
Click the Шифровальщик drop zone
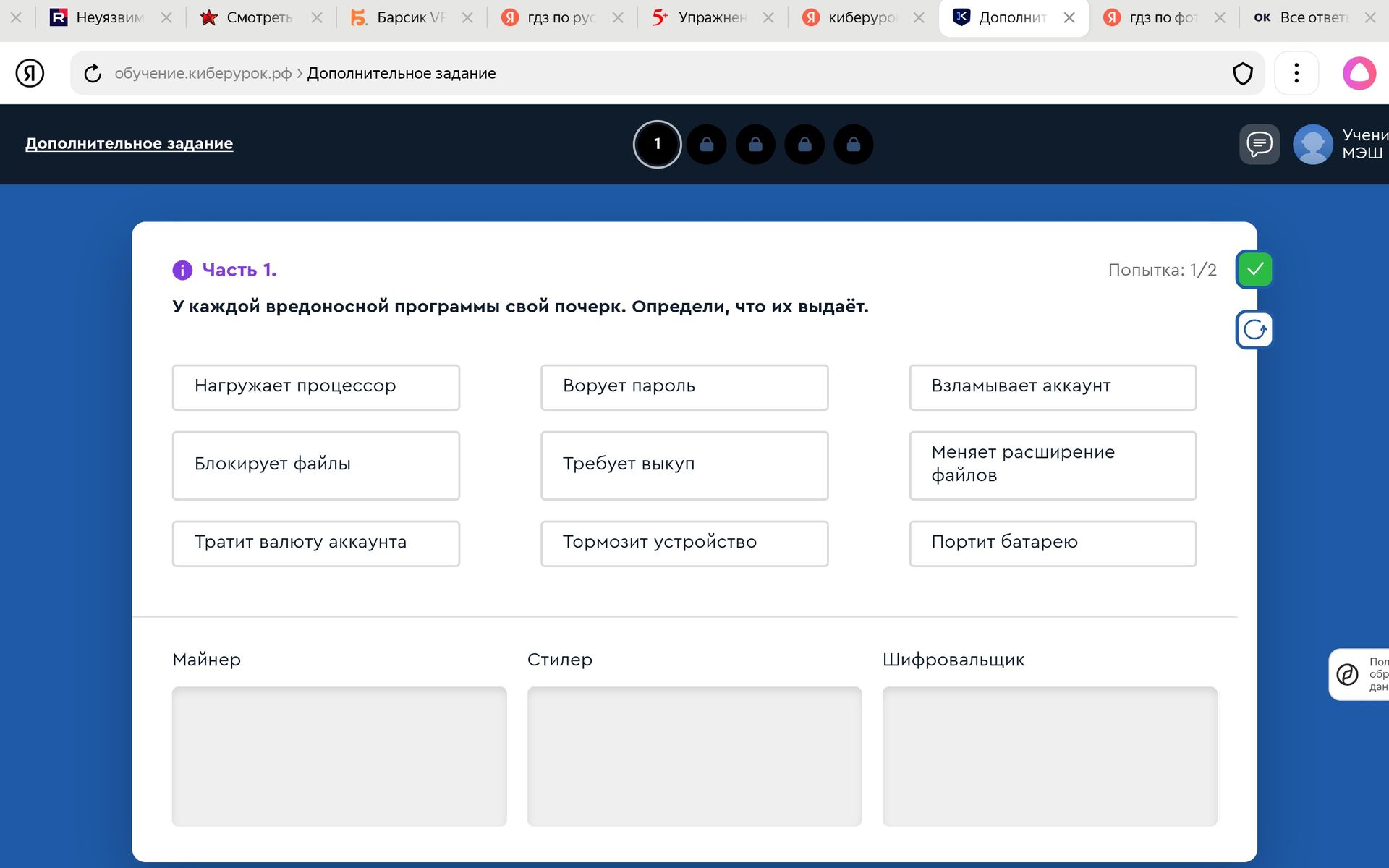pyautogui.click(x=1050, y=756)
